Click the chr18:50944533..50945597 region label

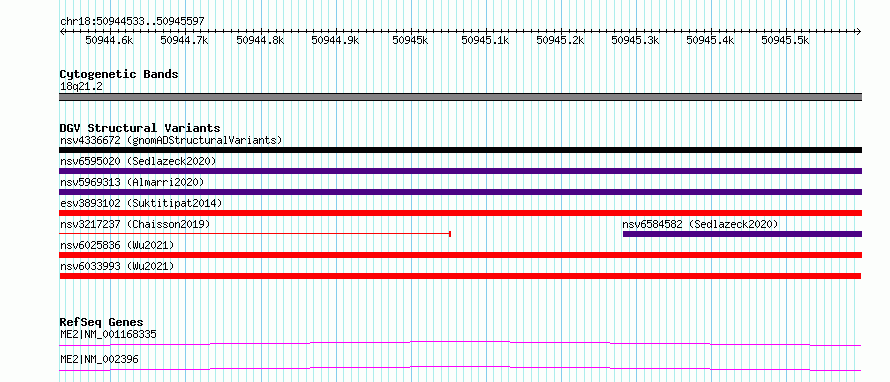(x=132, y=21)
